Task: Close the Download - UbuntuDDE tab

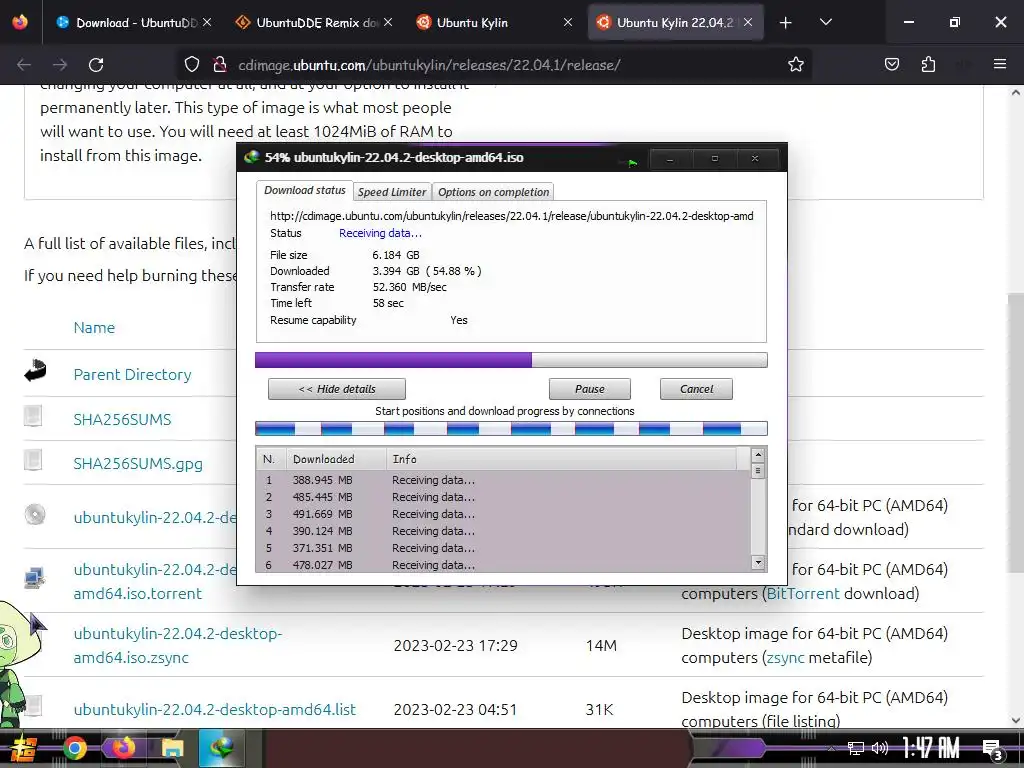Action: (x=207, y=22)
